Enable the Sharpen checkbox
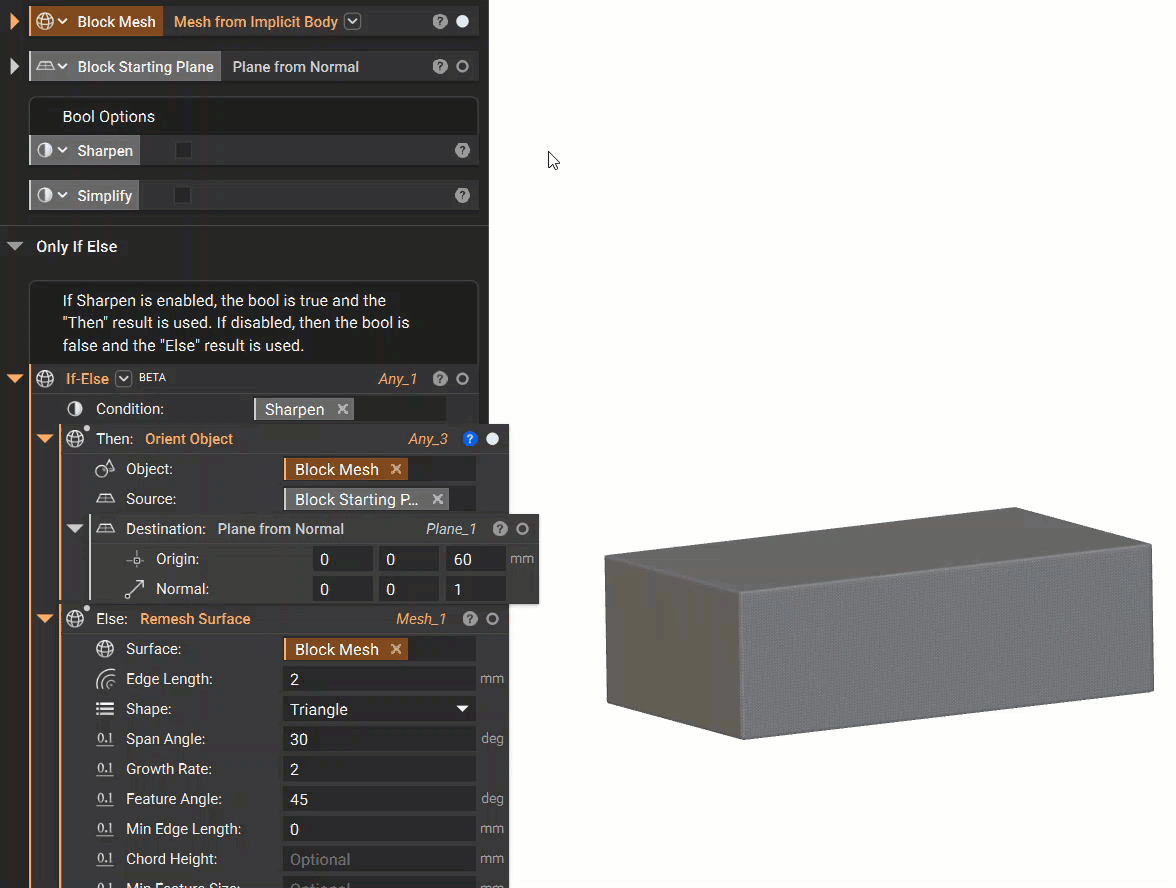The height and width of the screenshot is (888, 1176). (x=183, y=151)
